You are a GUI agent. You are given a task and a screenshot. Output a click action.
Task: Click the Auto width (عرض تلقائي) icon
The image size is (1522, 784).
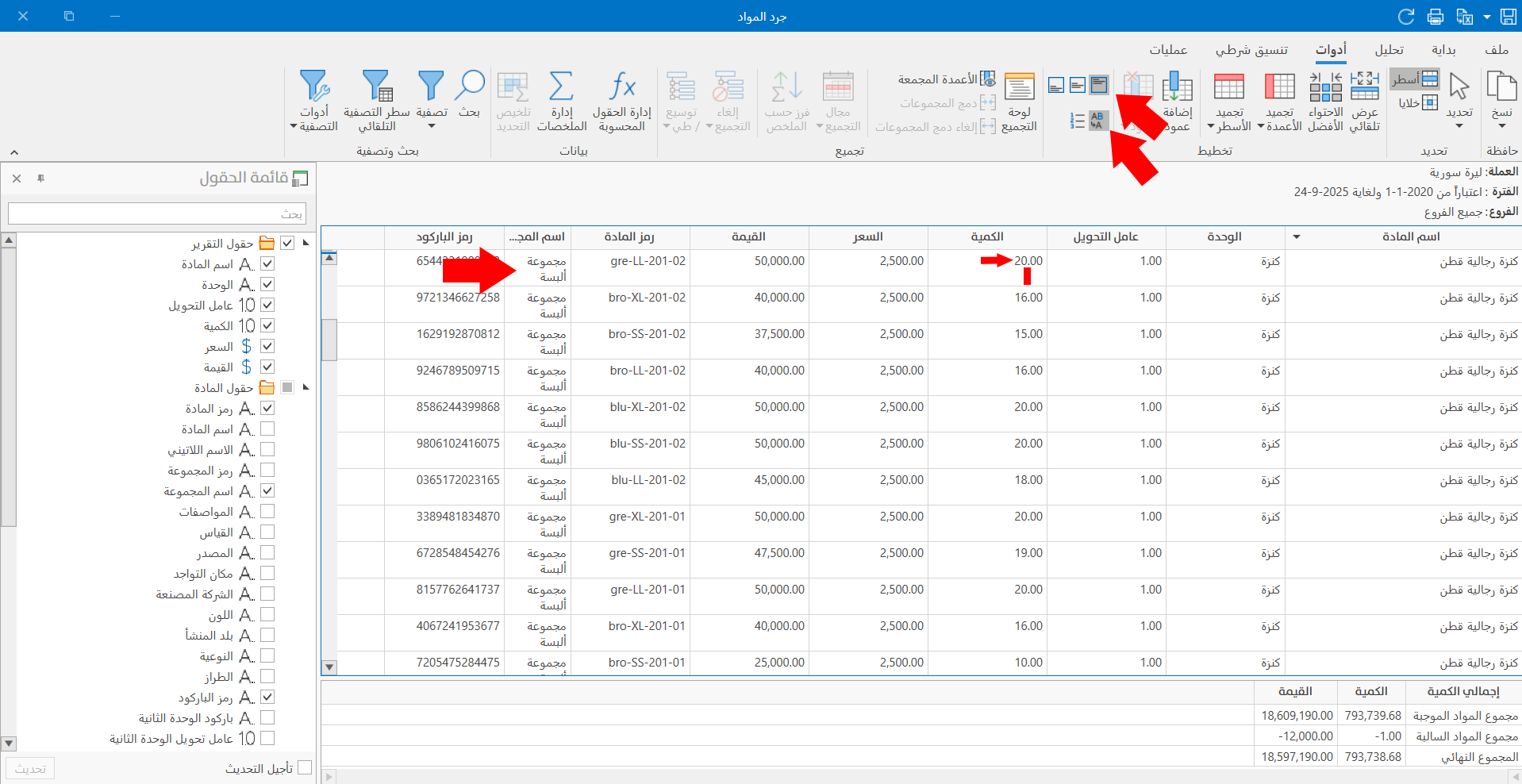(x=1365, y=87)
